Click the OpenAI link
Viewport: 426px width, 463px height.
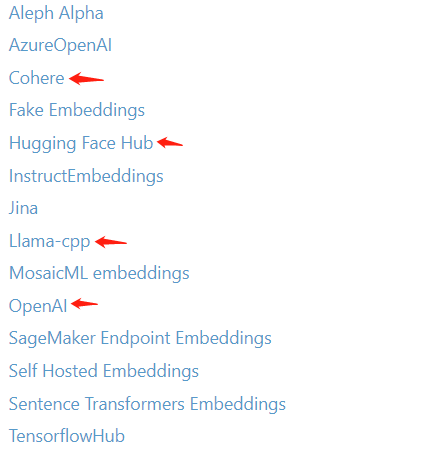coord(38,306)
